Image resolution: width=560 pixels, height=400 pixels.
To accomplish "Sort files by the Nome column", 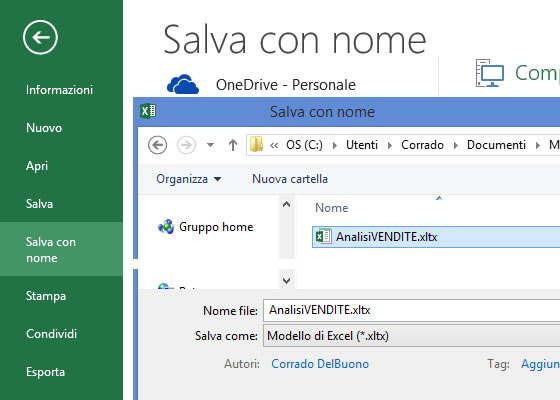I will [x=331, y=208].
